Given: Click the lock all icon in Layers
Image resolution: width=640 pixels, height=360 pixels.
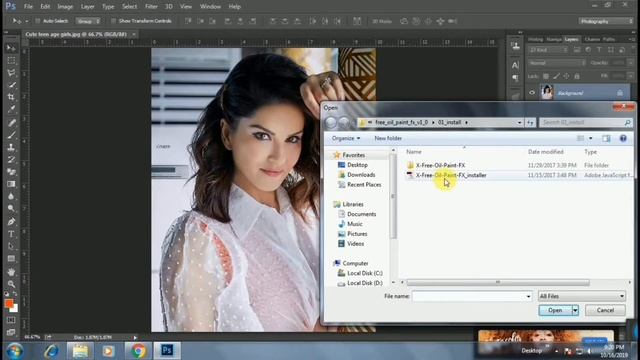Looking at the screenshot, I should point(577,76).
